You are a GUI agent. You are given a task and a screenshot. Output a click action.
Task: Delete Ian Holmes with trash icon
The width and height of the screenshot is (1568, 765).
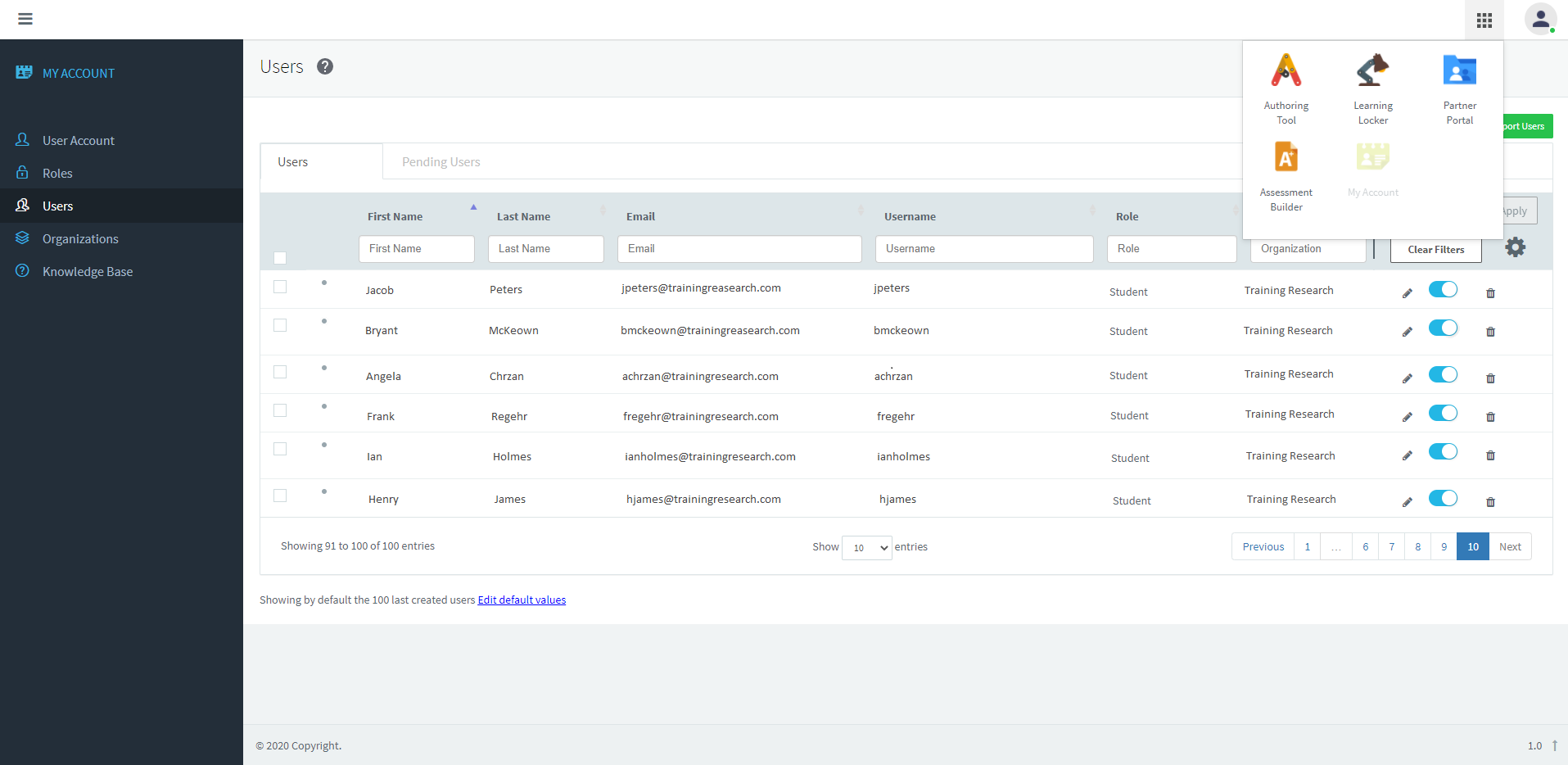point(1490,455)
